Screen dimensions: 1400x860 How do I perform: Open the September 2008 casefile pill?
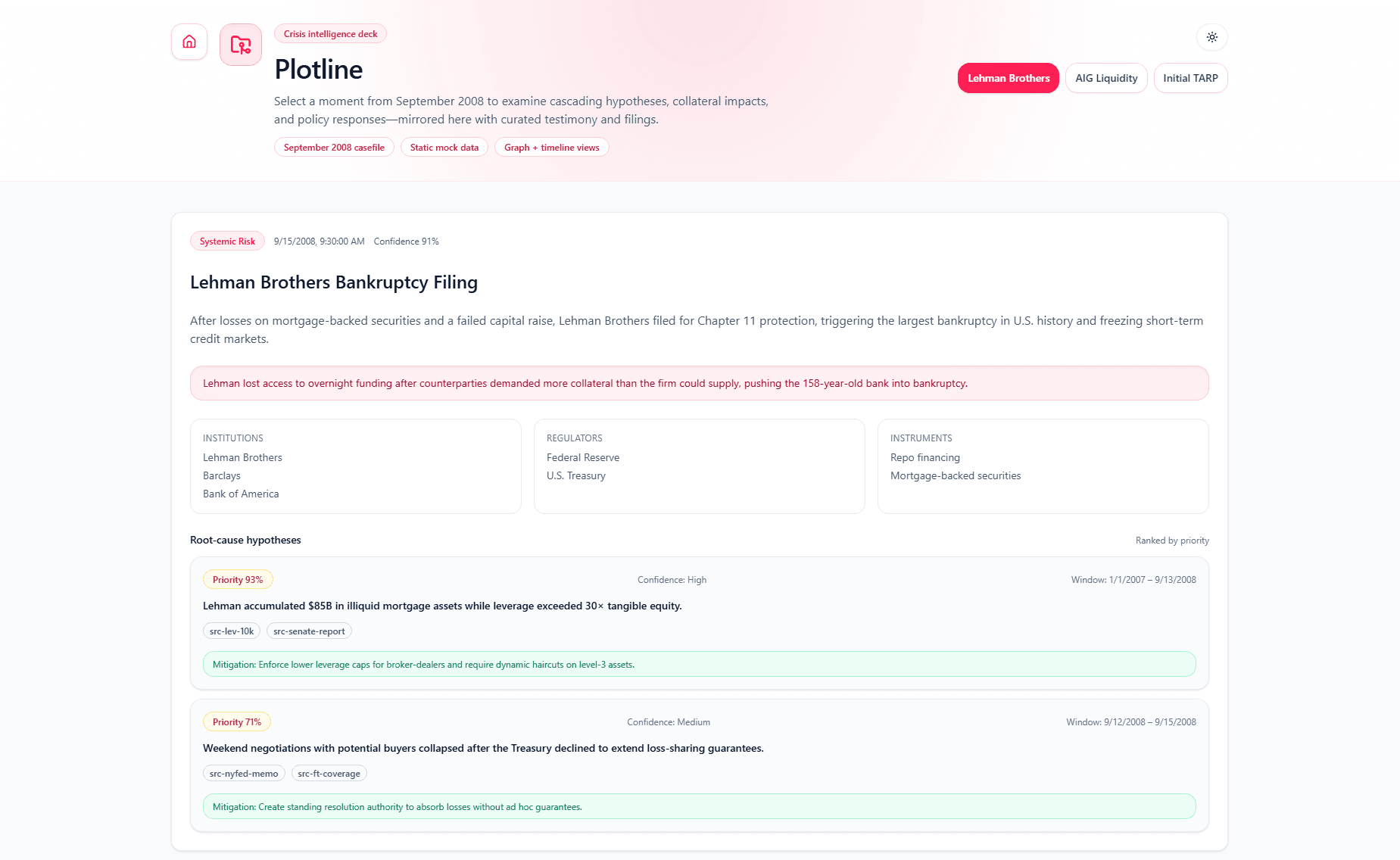[334, 147]
